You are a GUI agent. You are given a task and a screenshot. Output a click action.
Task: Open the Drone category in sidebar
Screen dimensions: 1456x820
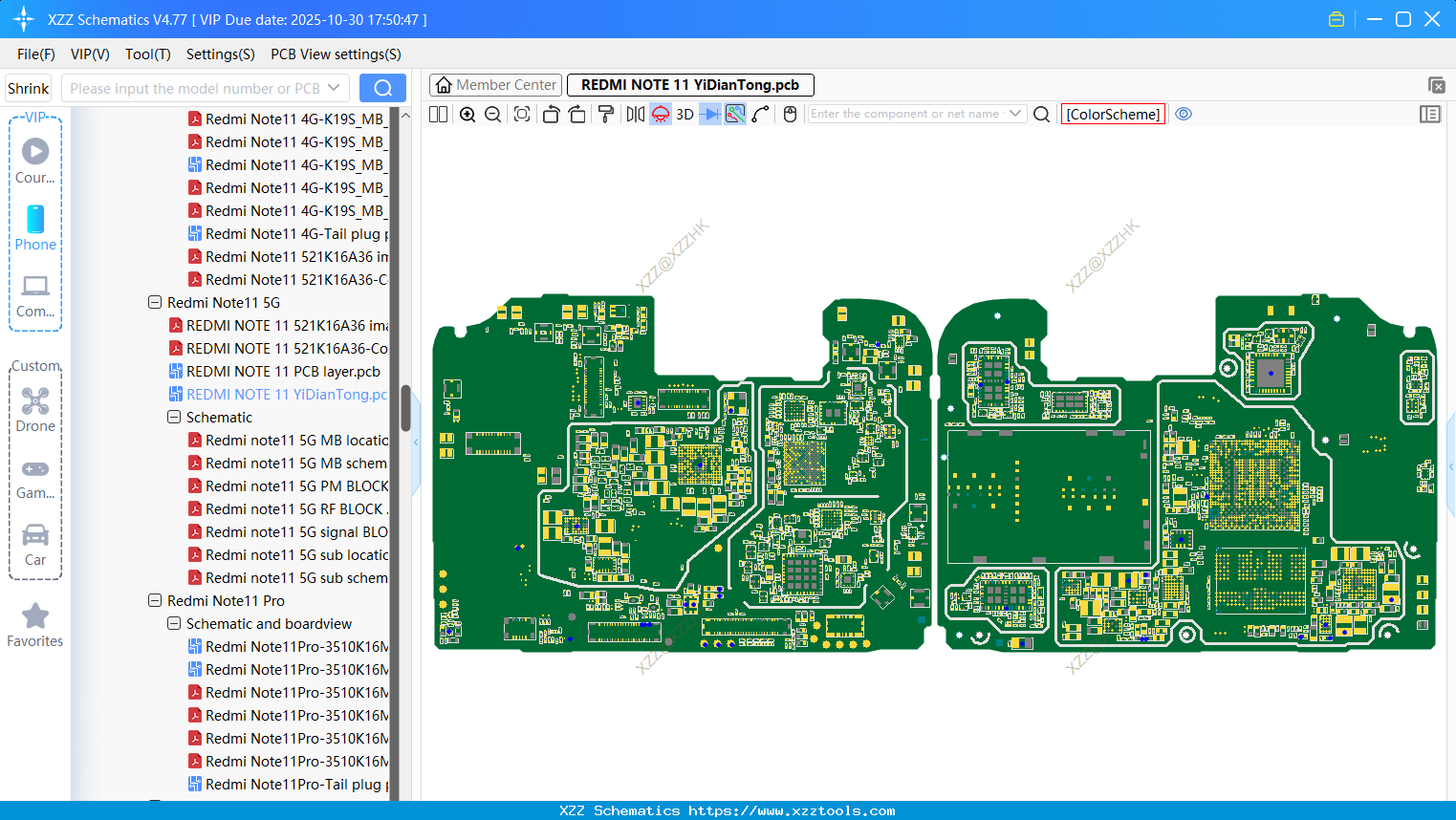coord(35,410)
